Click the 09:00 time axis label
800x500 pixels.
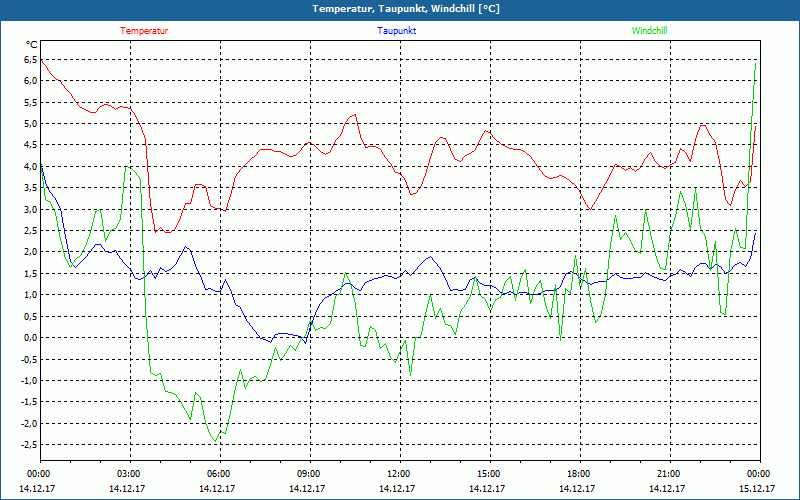[308, 474]
